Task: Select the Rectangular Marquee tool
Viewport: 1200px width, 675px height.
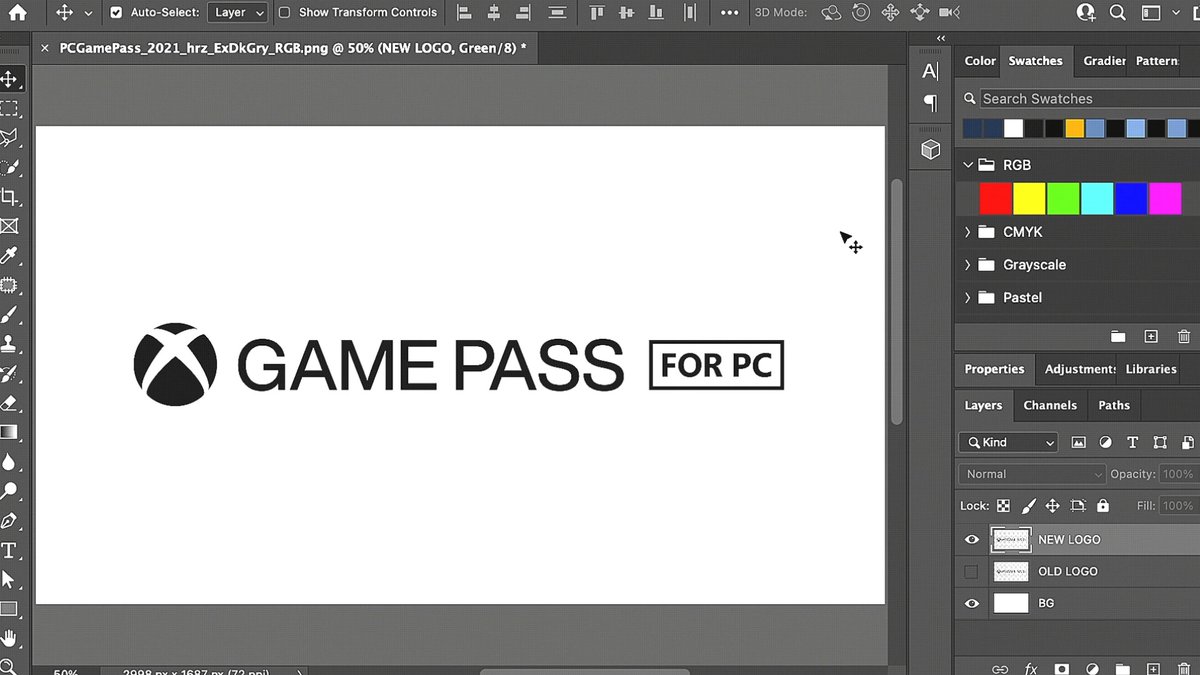Action: (x=9, y=108)
